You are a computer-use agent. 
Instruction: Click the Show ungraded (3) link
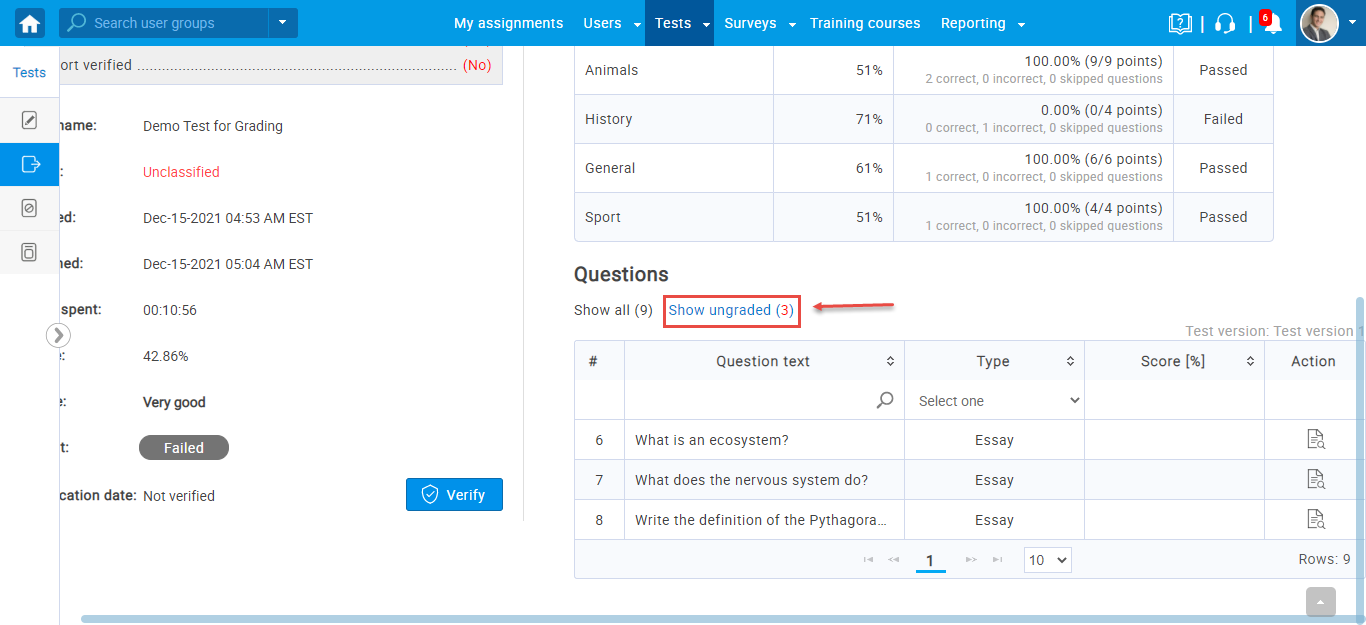(731, 310)
